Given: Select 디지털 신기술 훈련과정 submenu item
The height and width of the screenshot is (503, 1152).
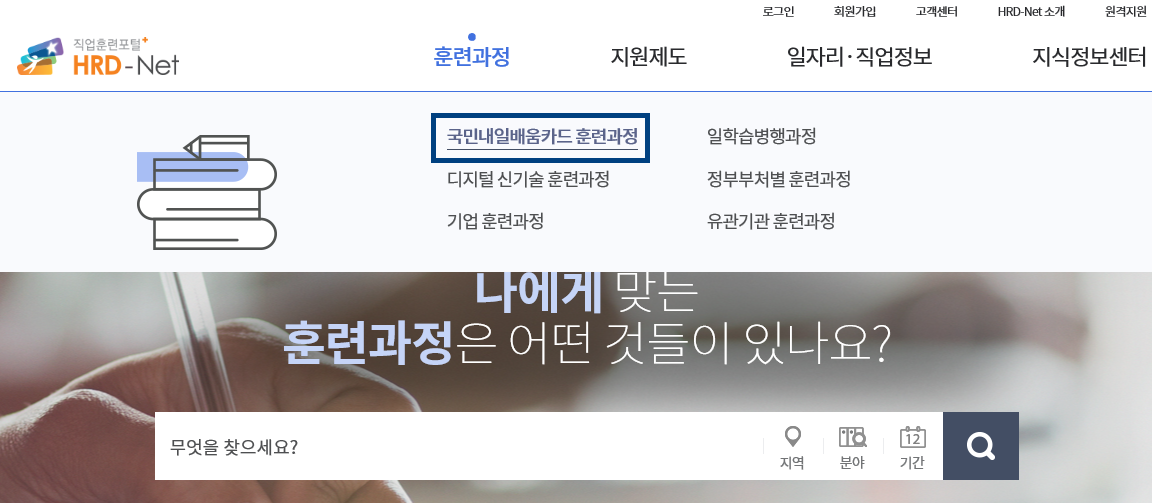Looking at the screenshot, I should tap(528, 179).
